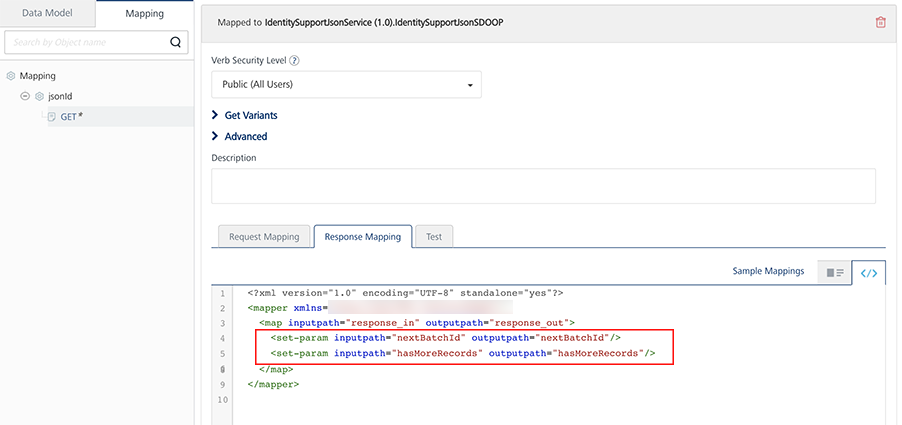Image resolution: width=902 pixels, height=425 pixels.
Task: Expand the Get Variants section
Action: pos(215,115)
